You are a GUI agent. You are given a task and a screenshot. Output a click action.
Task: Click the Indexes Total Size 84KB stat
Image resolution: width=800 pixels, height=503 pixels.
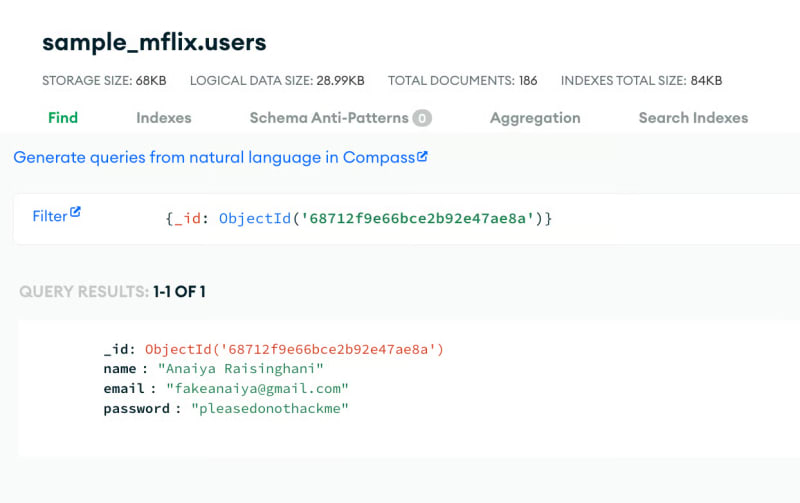point(641,80)
